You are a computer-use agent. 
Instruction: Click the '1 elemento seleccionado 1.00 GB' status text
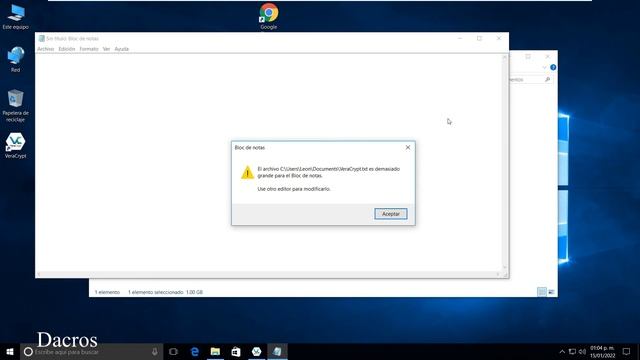pos(165,292)
